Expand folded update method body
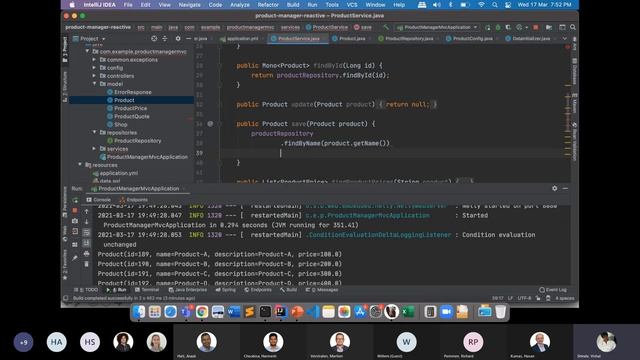This screenshot has height=360, width=640. [x=407, y=104]
